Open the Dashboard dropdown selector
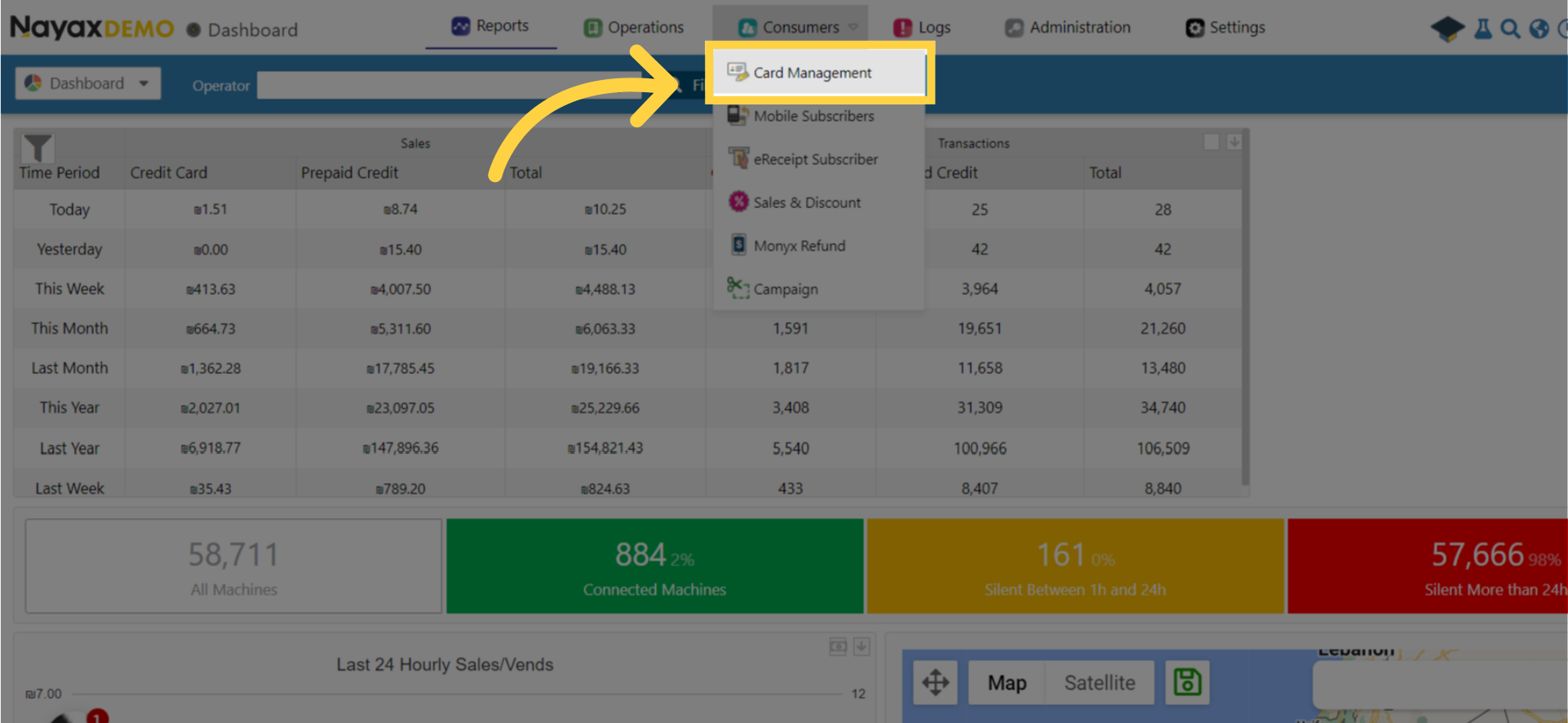The height and width of the screenshot is (723, 1568). click(x=87, y=83)
